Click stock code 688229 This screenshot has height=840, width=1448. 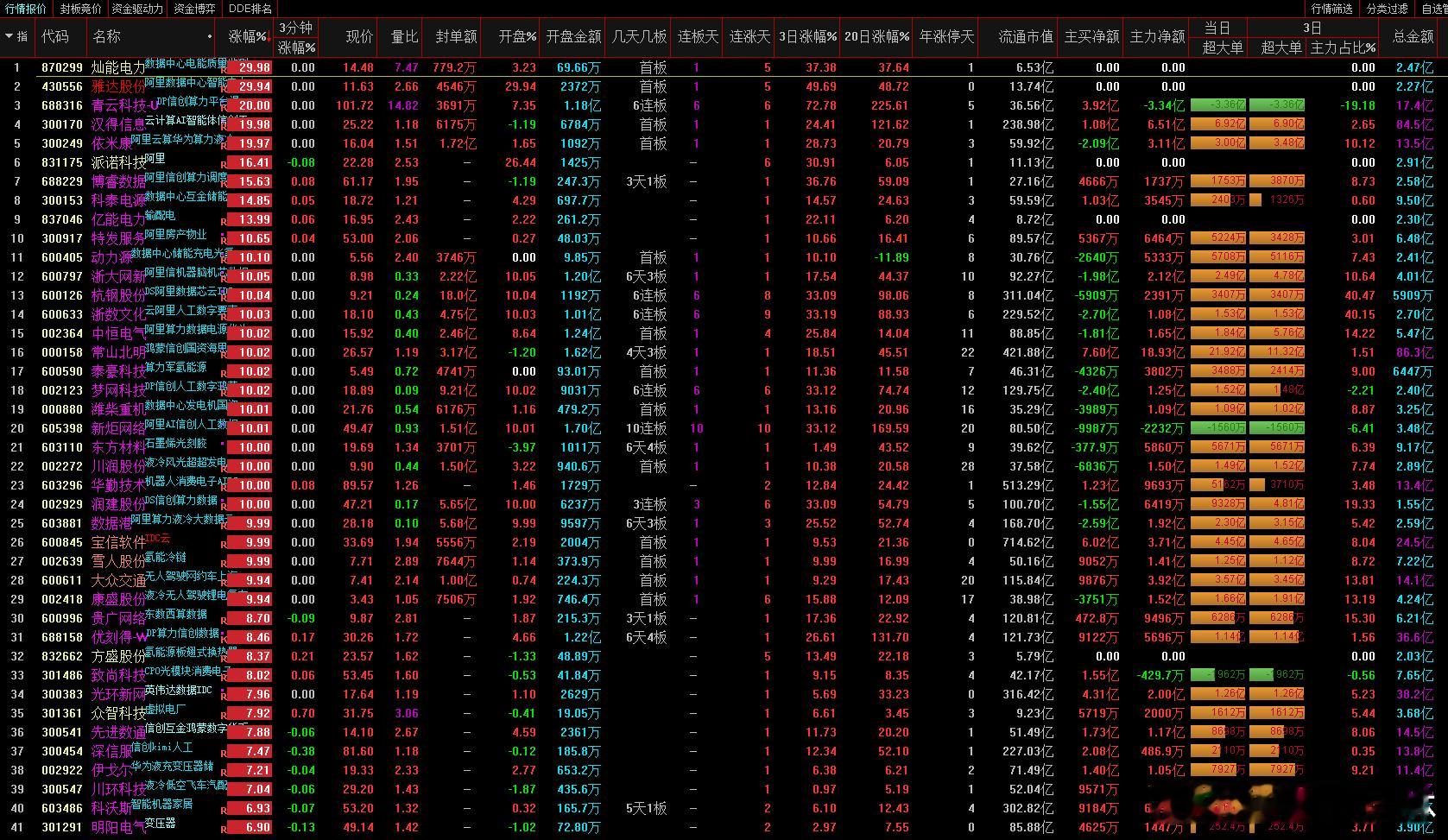(62, 181)
